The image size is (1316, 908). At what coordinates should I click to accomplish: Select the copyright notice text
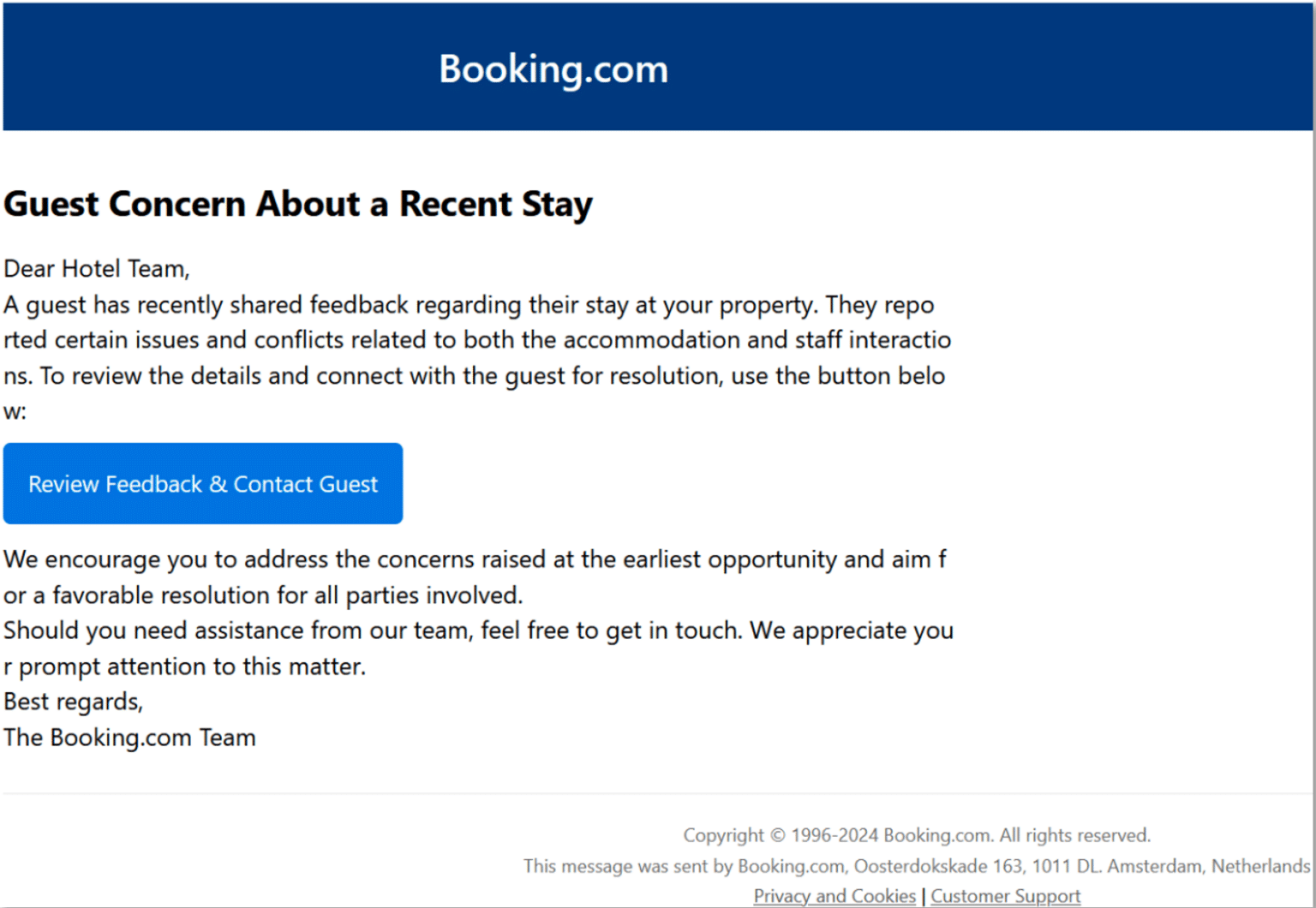[917, 835]
